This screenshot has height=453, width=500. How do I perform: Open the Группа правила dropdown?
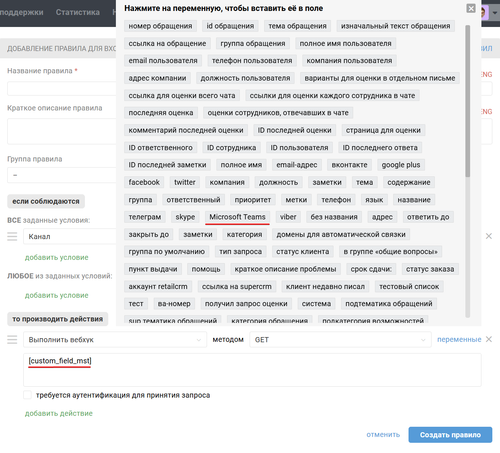click(x=62, y=175)
